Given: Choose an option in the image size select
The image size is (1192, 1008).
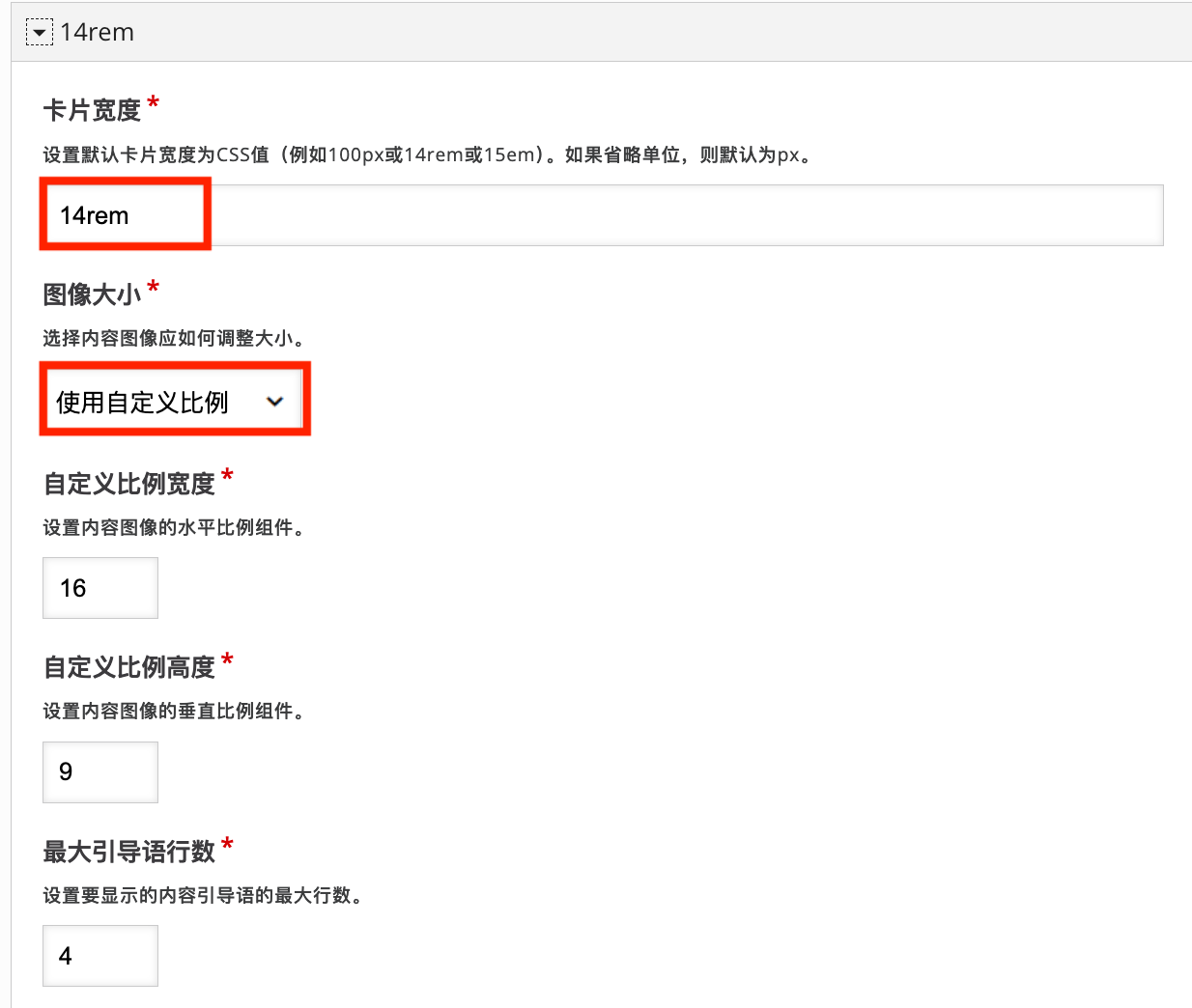Looking at the screenshot, I should [174, 399].
